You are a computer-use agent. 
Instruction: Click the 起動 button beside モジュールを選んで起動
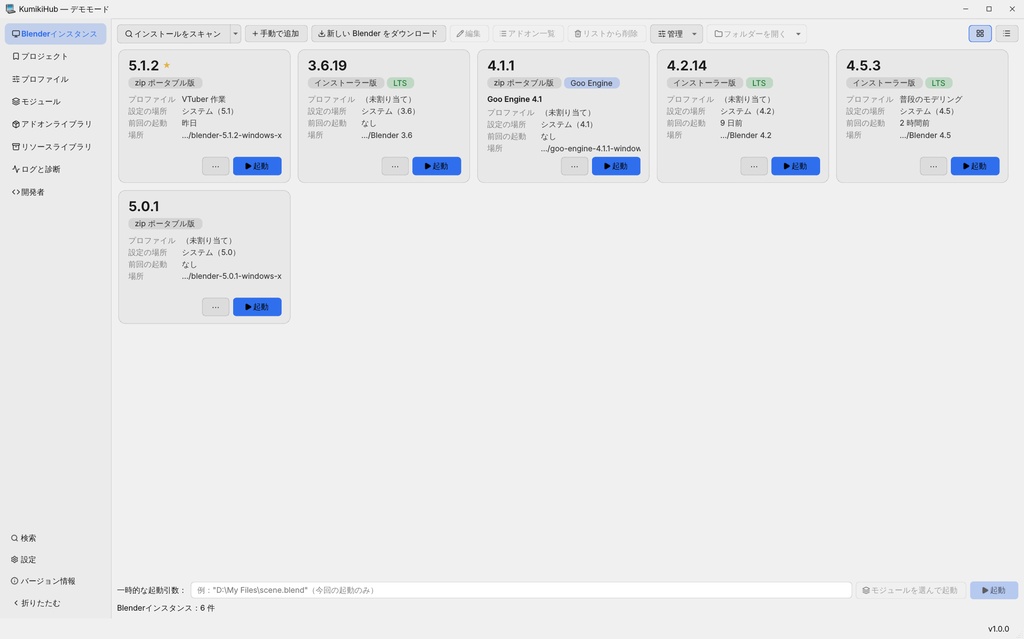[994, 590]
